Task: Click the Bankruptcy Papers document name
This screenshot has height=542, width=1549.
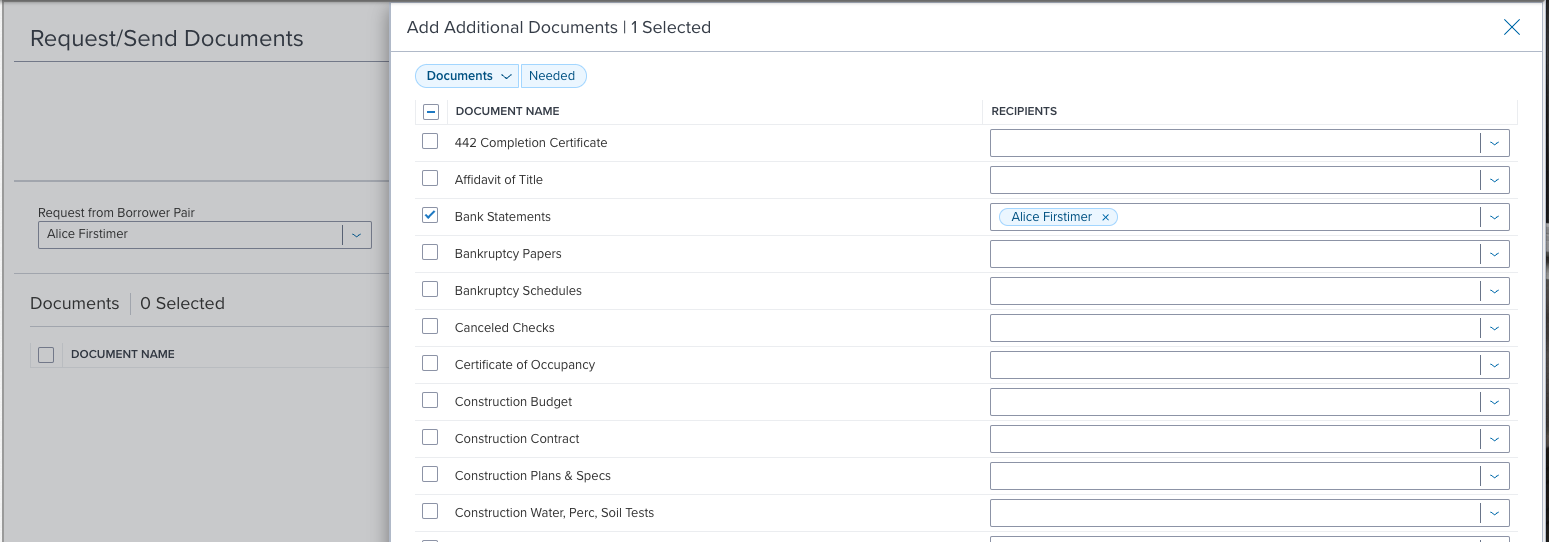Action: (508, 254)
